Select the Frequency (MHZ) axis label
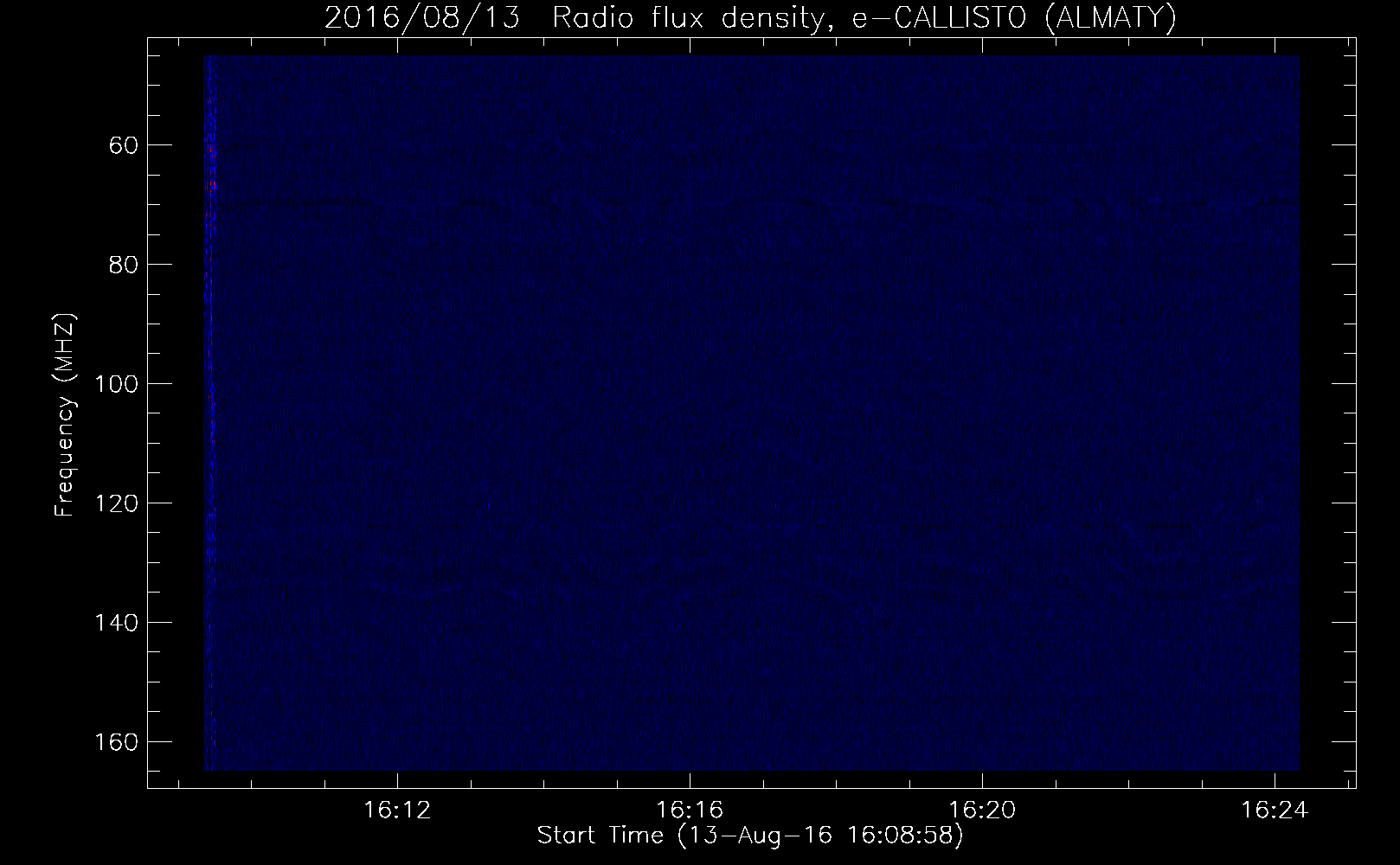The image size is (1400, 865). 65,415
